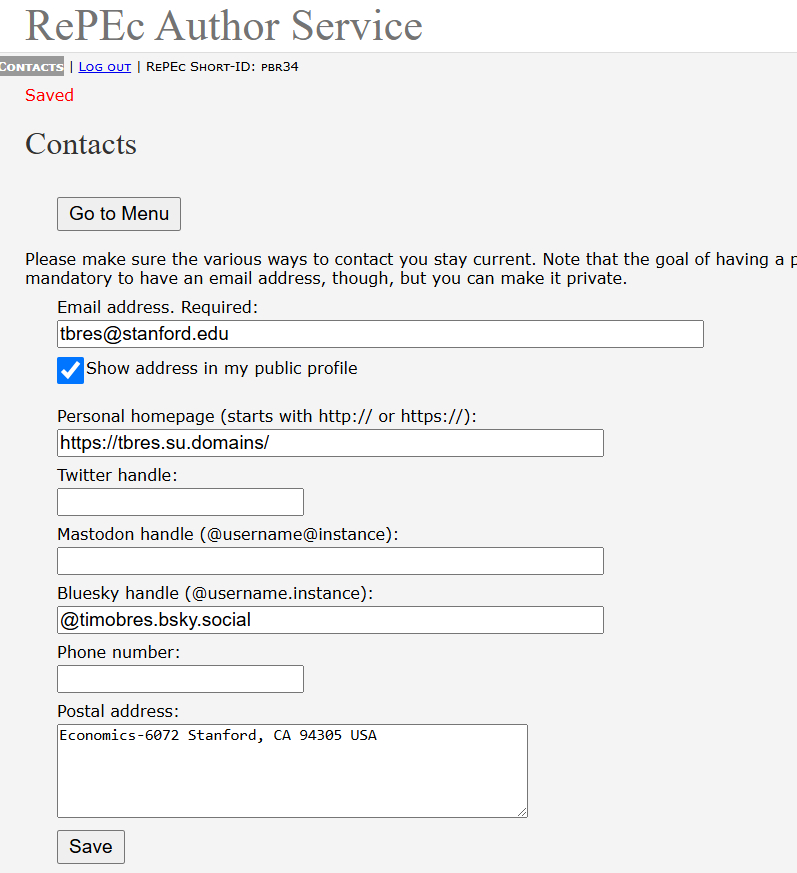Select the Mastodon handle input box
This screenshot has width=797, height=873.
tap(330, 561)
